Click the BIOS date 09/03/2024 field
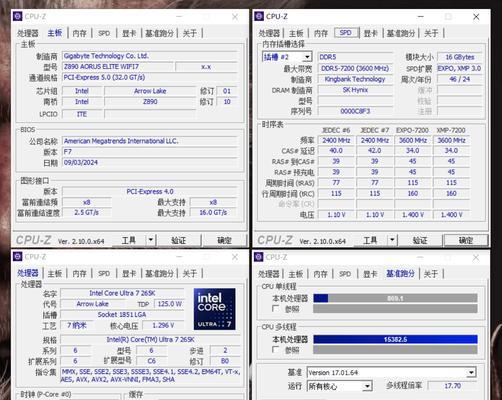 tap(150, 162)
